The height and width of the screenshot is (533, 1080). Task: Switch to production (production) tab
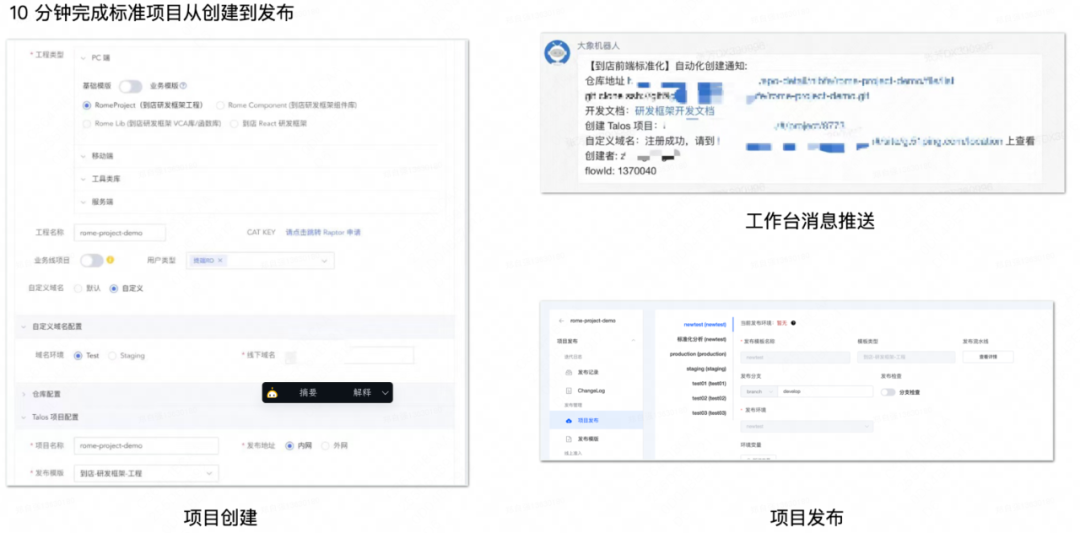pyautogui.click(x=698, y=354)
